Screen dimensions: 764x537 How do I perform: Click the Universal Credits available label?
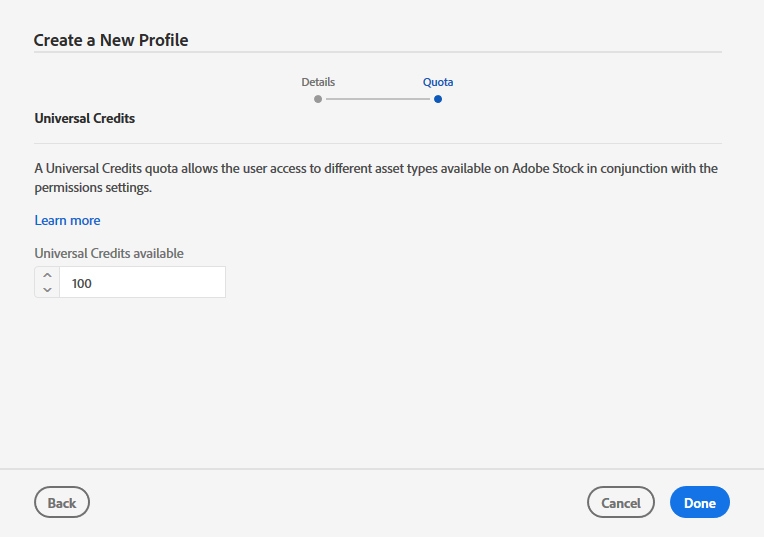[109, 253]
